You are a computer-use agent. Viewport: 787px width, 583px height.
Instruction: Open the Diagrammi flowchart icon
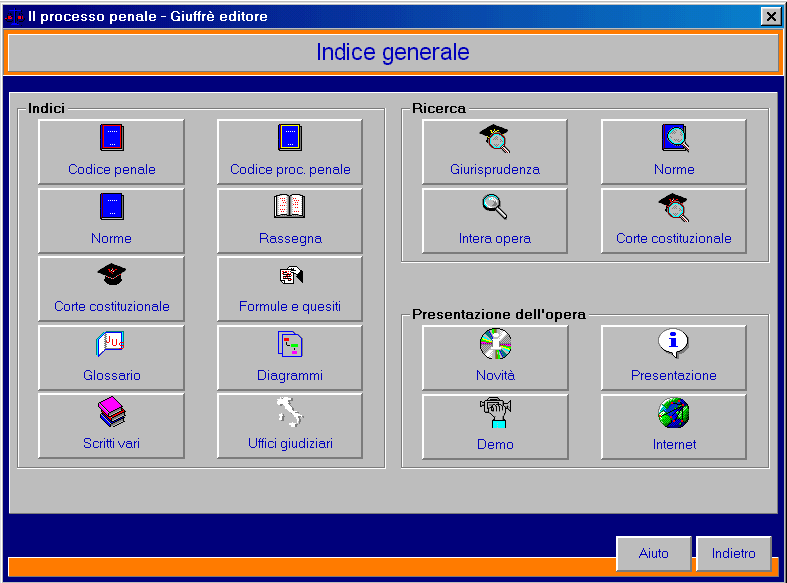pos(290,357)
